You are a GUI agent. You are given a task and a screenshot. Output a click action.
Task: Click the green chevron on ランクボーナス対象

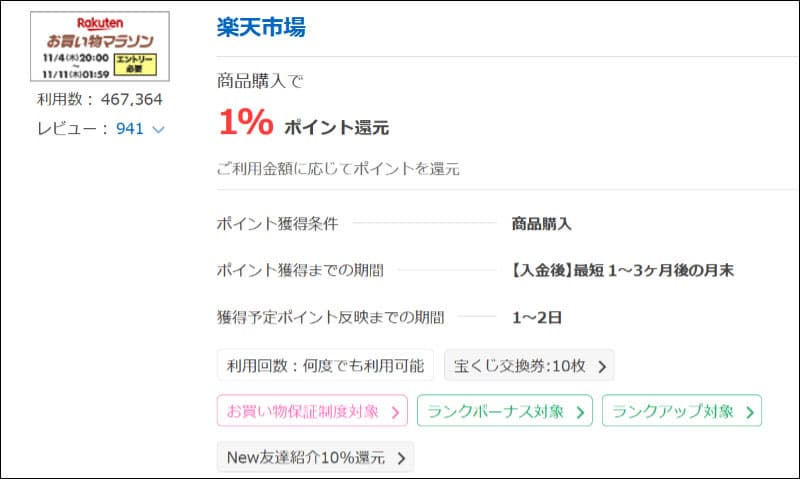tap(580, 412)
